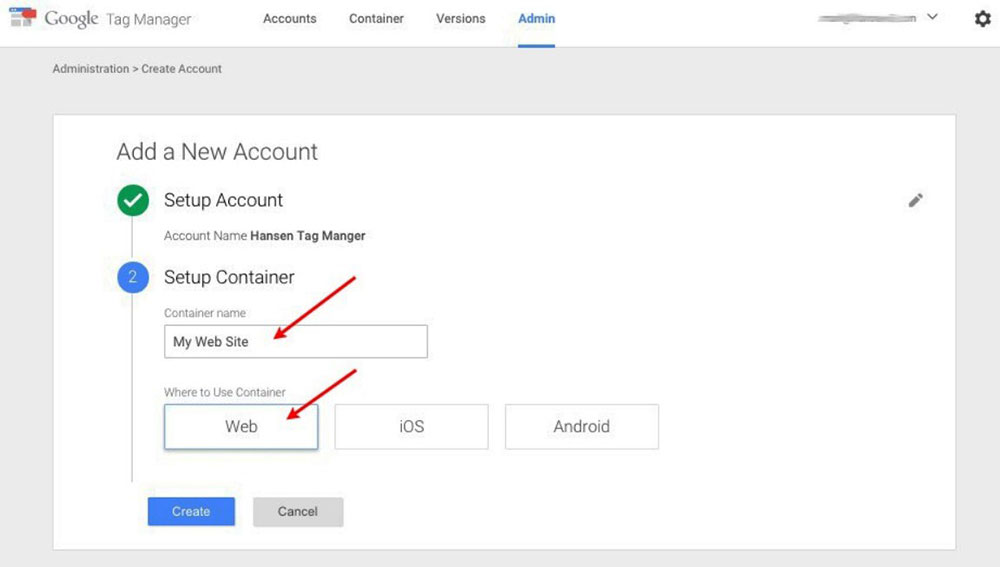This screenshot has width=1000, height=567.
Task: Select the Admin tab
Action: tap(536, 18)
